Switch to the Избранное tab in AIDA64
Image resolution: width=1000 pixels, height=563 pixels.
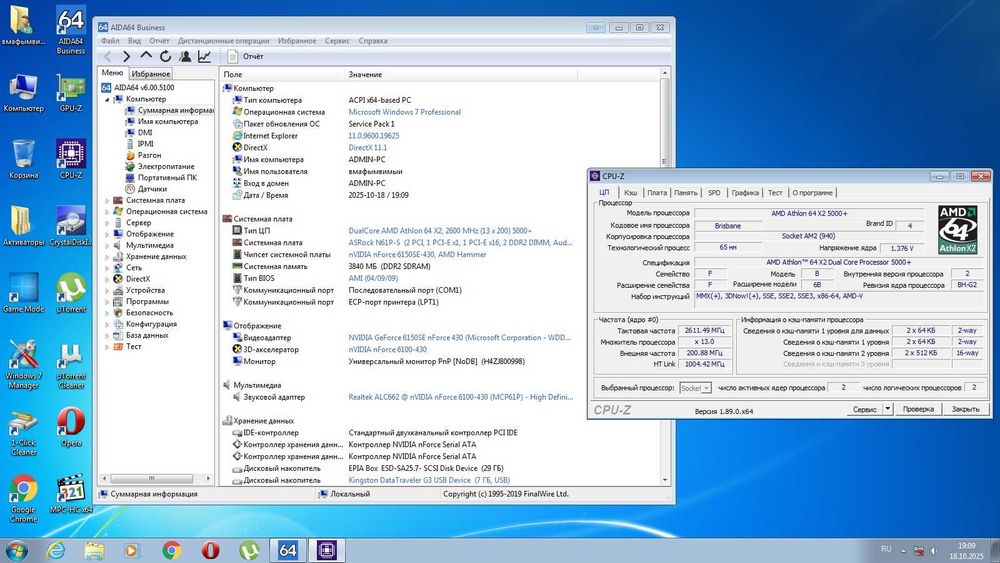click(151, 74)
